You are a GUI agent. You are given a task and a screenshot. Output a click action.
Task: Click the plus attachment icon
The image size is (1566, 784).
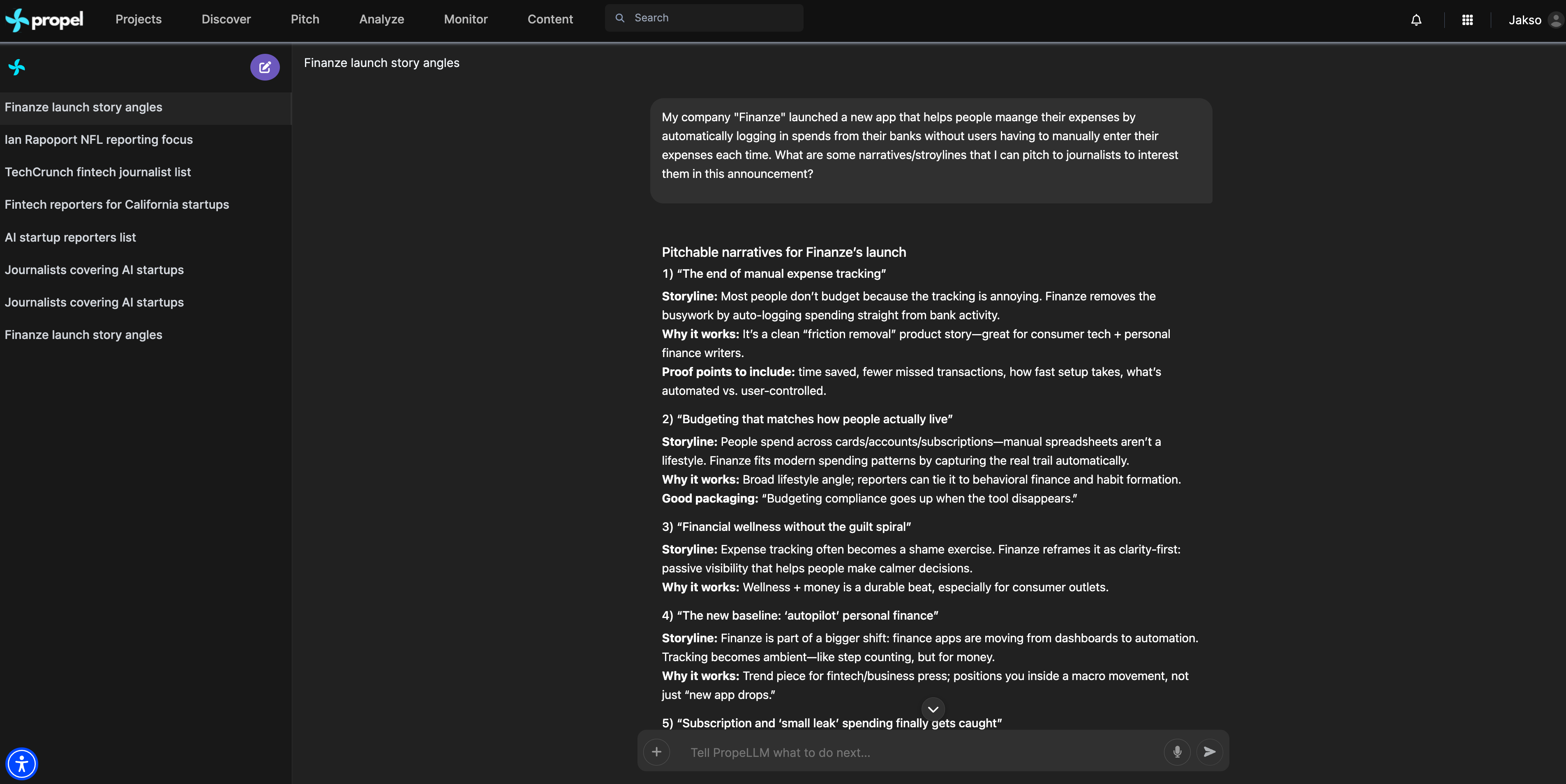(656, 752)
